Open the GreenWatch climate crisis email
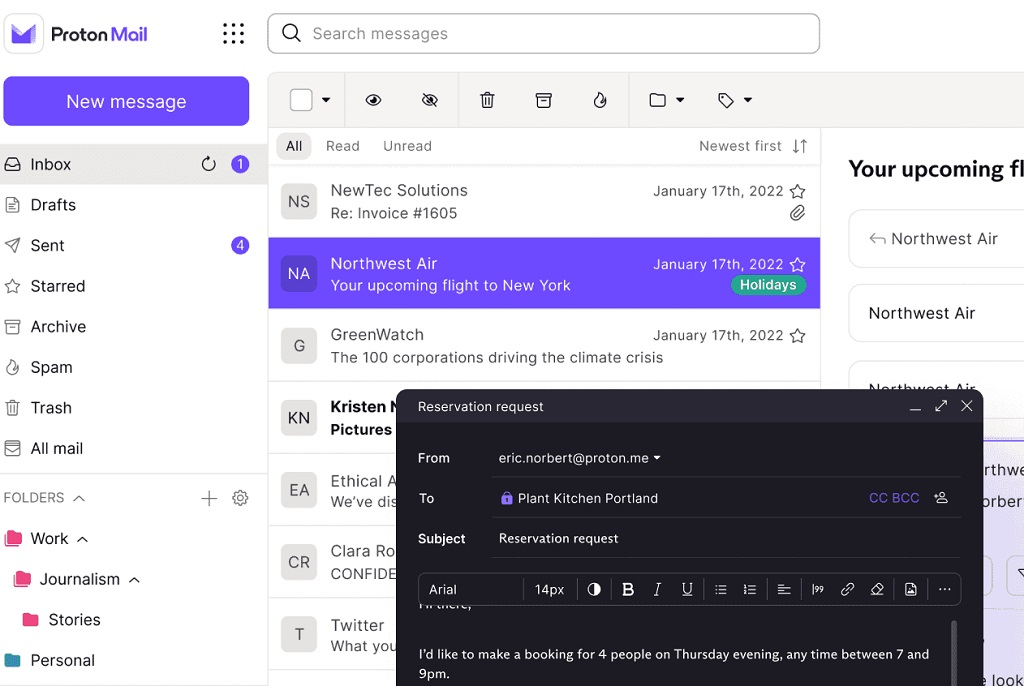This screenshot has width=1024, height=686. (x=544, y=346)
